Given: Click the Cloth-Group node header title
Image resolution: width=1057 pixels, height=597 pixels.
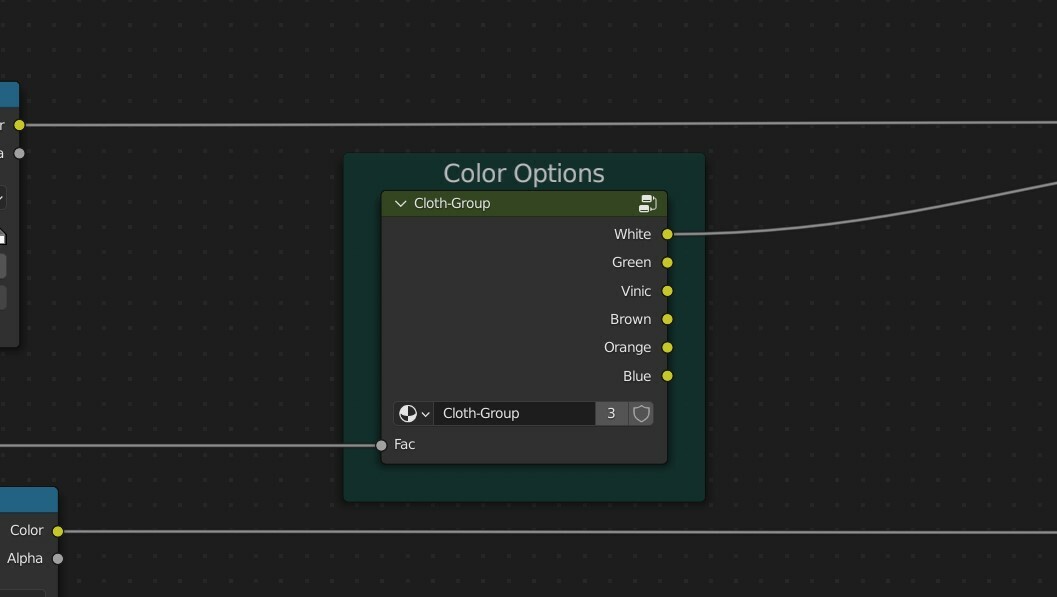Looking at the screenshot, I should pyautogui.click(x=452, y=203).
